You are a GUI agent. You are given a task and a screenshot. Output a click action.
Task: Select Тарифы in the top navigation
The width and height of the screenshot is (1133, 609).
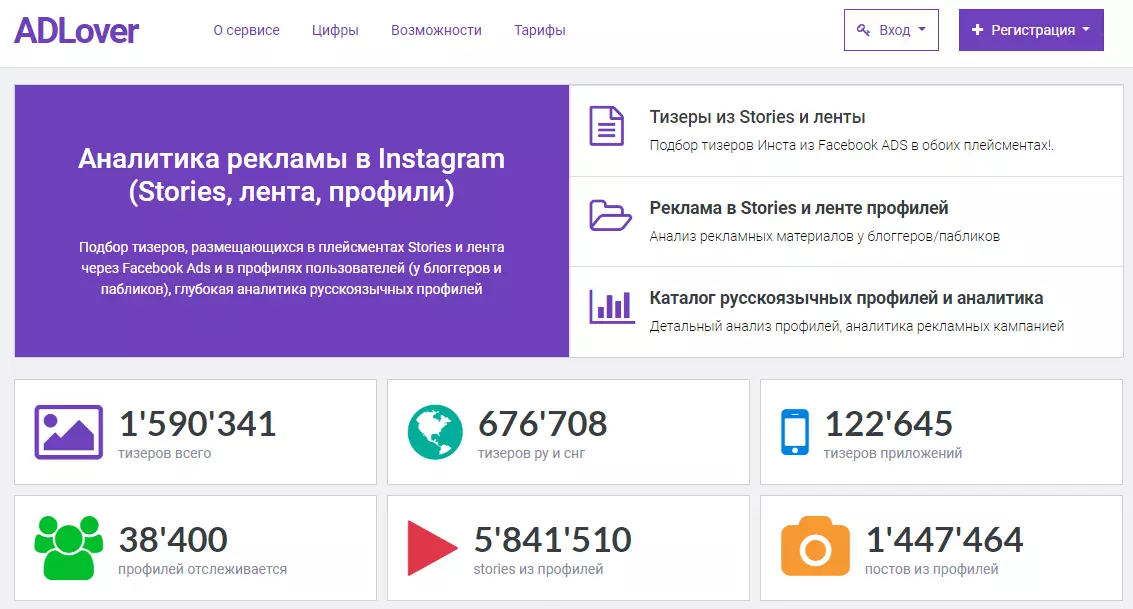(540, 30)
